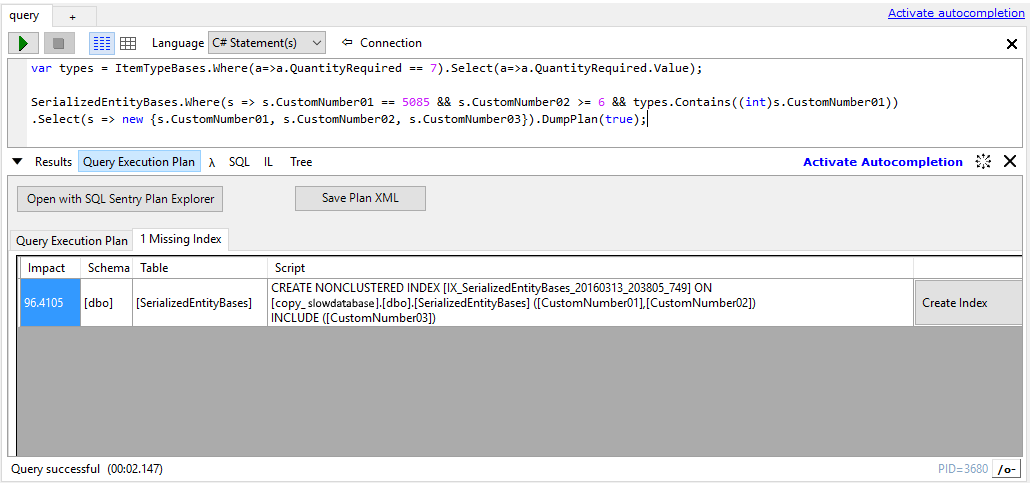The image size is (1030, 483).
Task: Click the Impact column header
Action: tap(50, 268)
